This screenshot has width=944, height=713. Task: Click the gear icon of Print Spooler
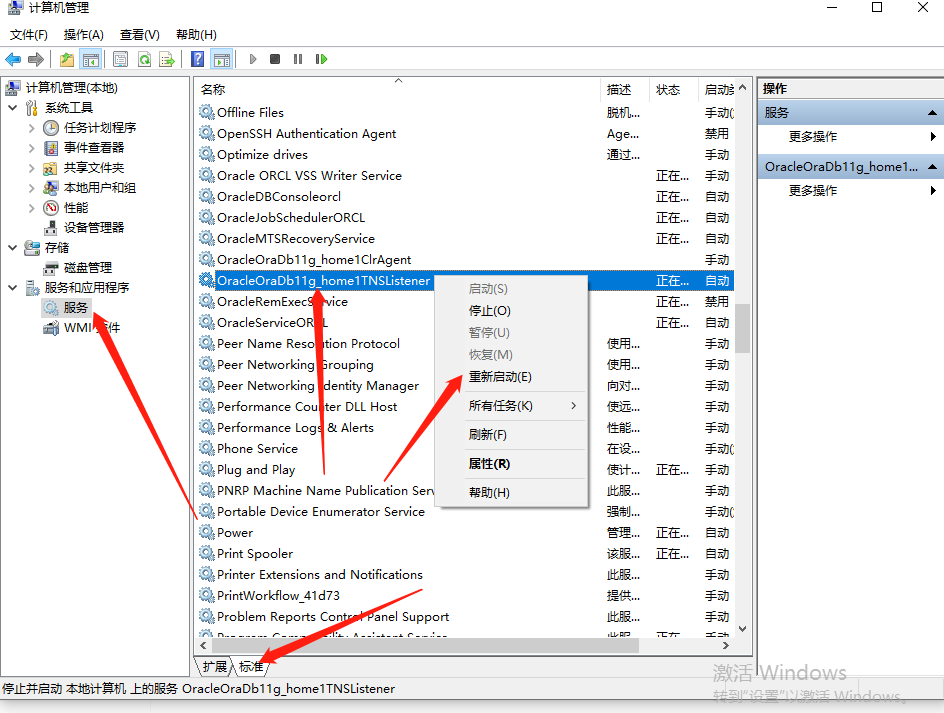point(207,553)
